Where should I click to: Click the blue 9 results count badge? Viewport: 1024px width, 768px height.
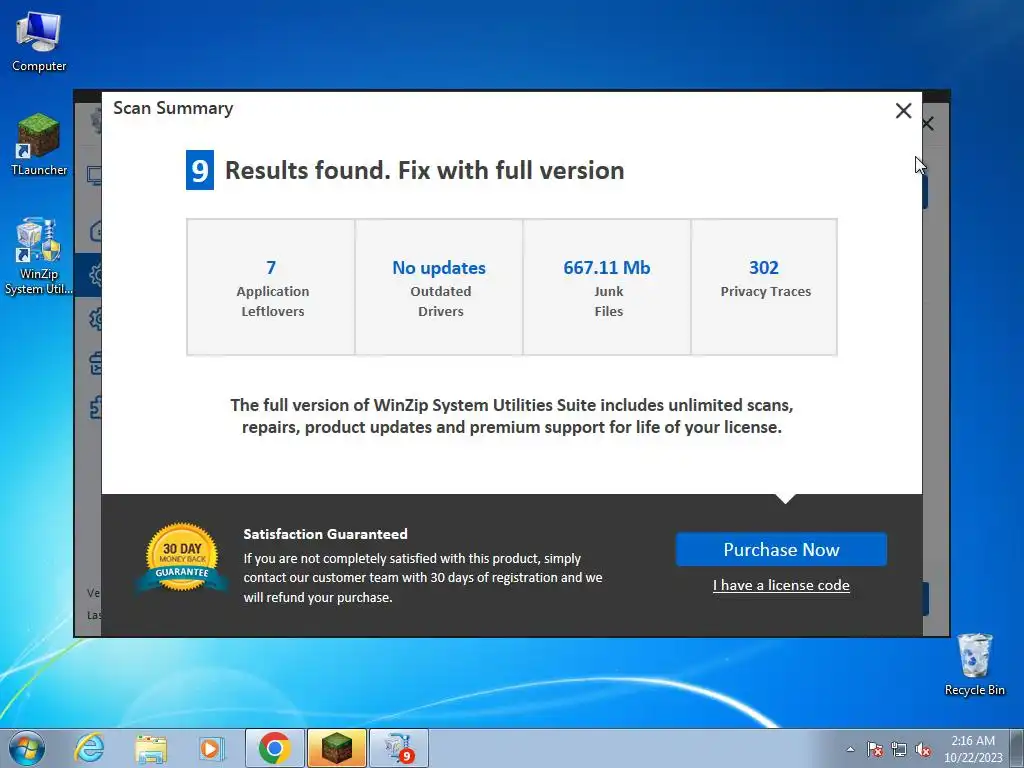(200, 170)
